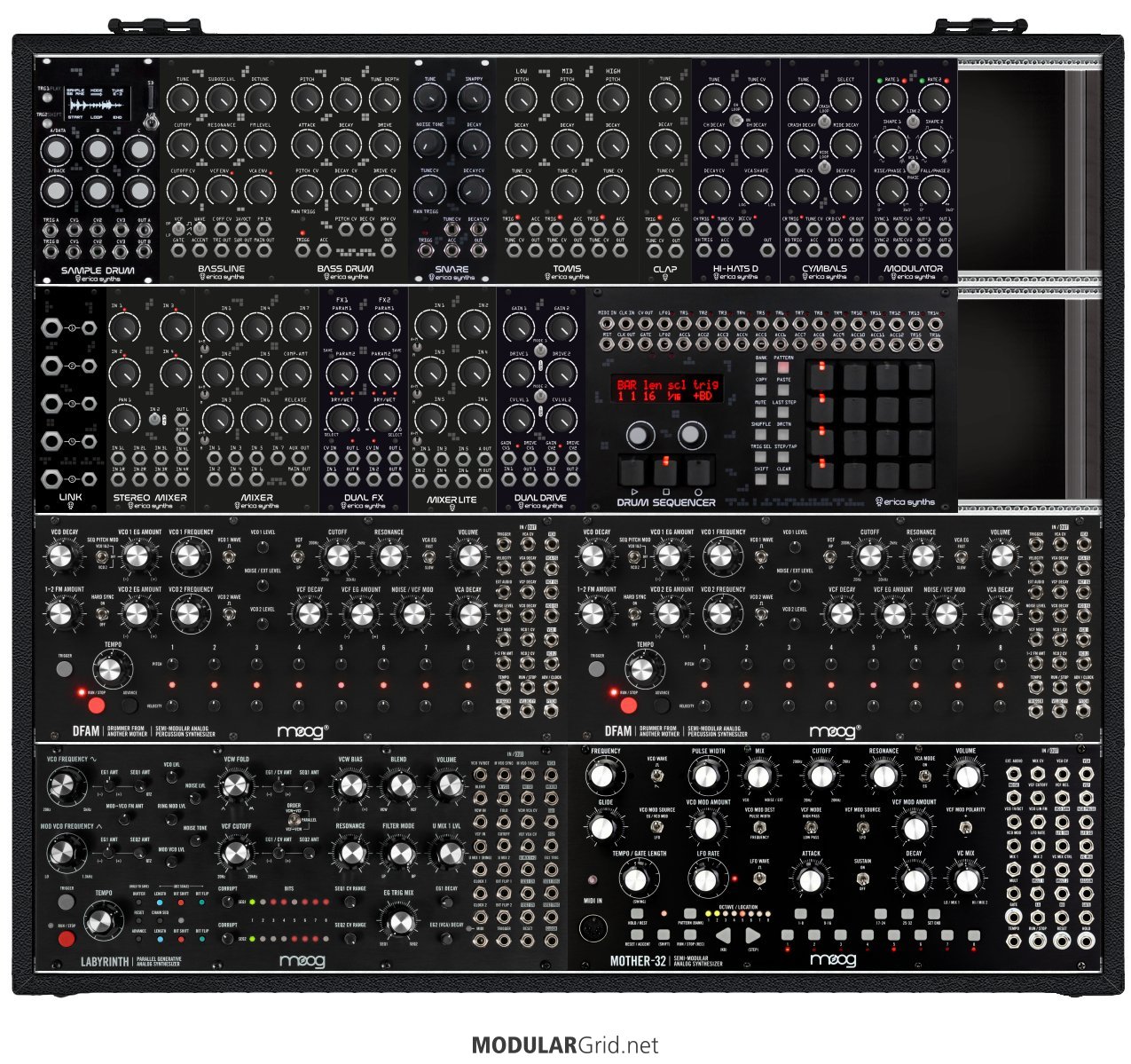Click the left encoder knob on Drum Sequencer
1131x1064 pixels.
639,435
